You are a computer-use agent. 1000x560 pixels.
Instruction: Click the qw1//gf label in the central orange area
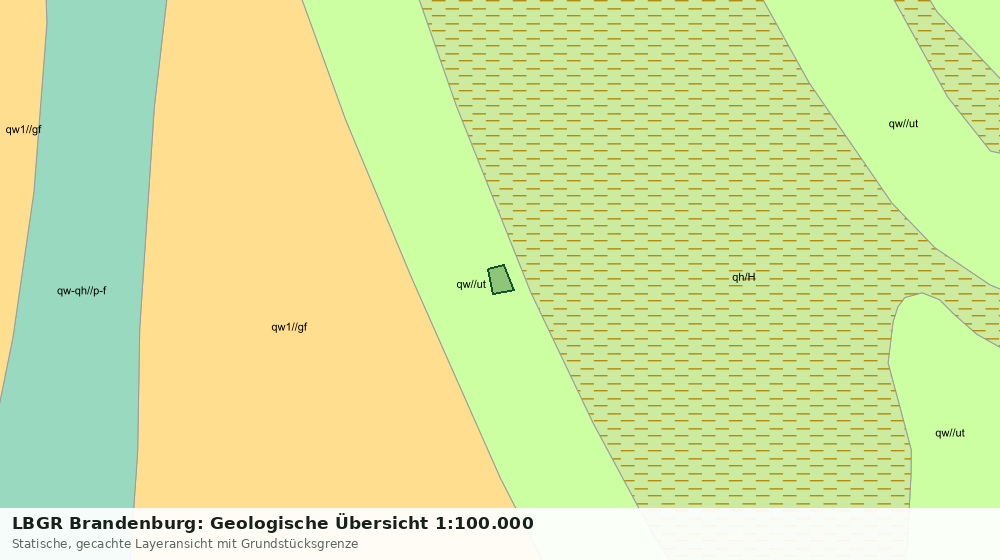289,327
